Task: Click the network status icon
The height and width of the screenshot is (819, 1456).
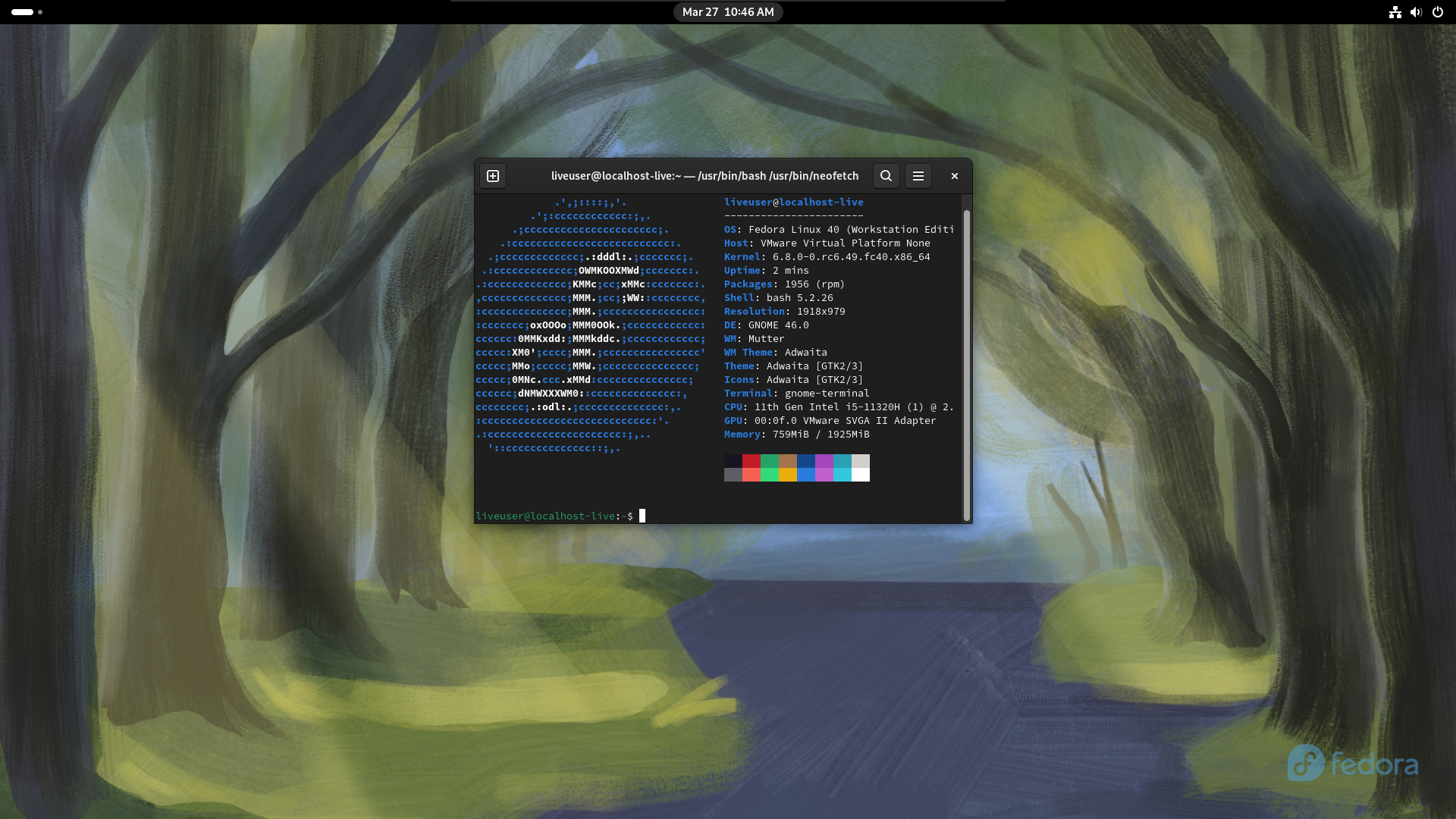Action: coord(1395,12)
